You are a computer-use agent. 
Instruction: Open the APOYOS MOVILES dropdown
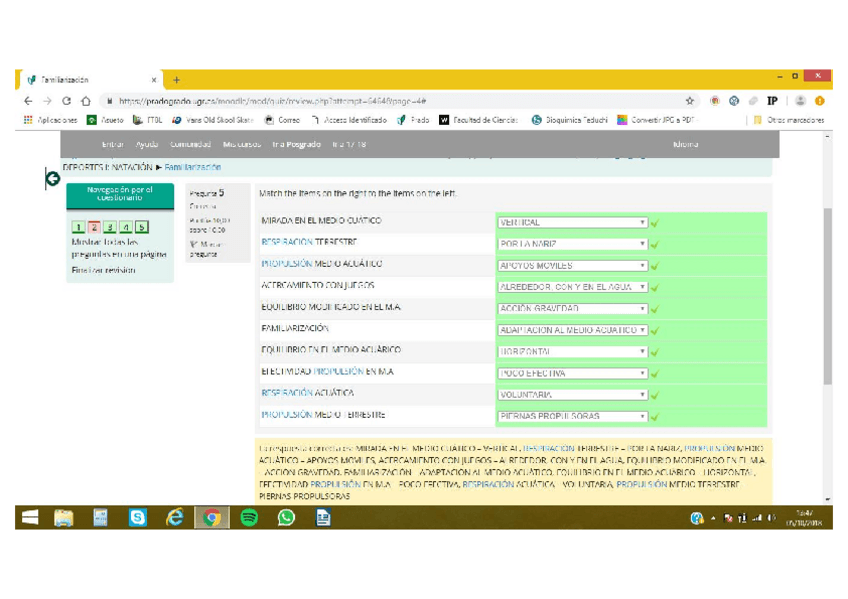coord(573,266)
